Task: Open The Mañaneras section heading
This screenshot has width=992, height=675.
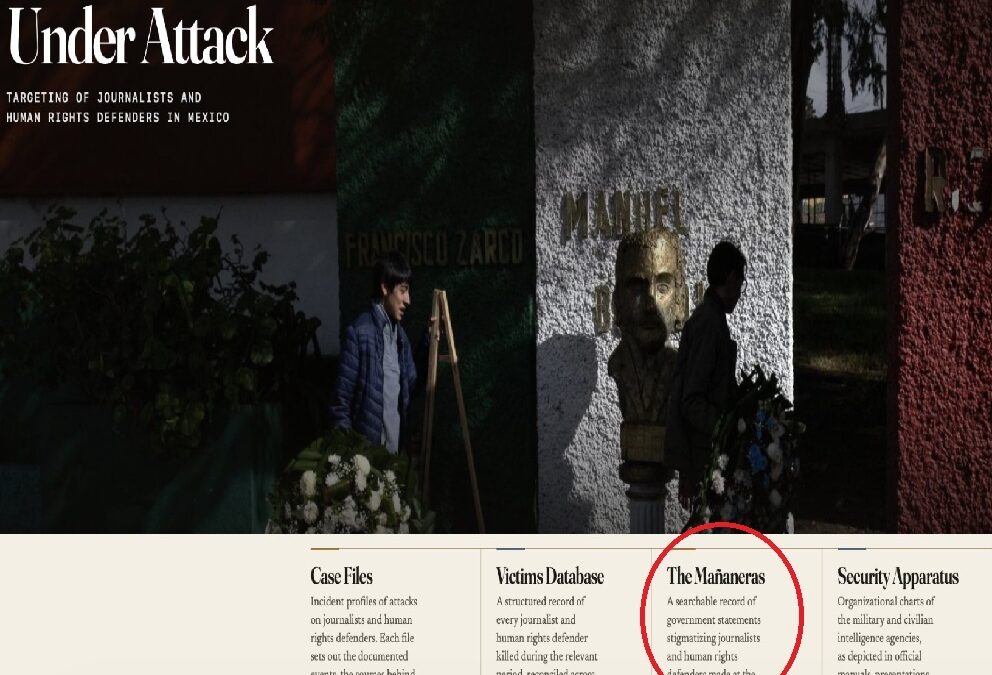Action: (x=716, y=576)
